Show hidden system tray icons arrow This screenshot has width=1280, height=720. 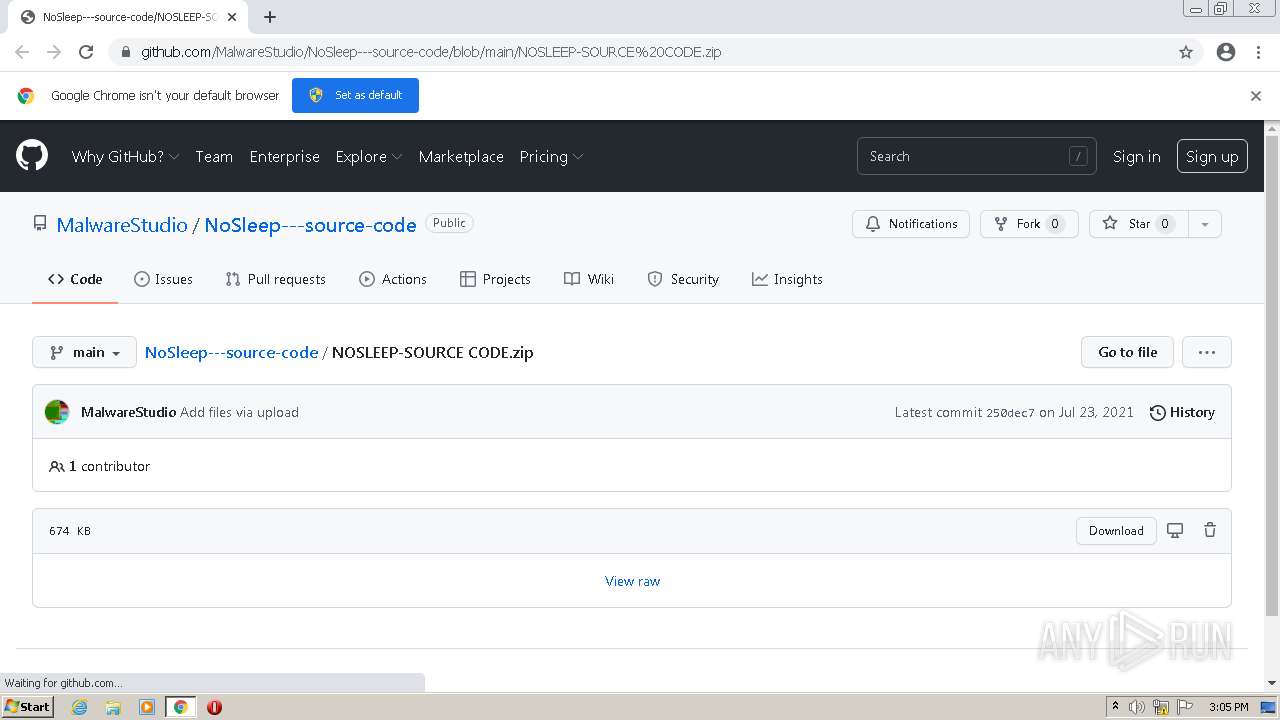(x=1115, y=707)
